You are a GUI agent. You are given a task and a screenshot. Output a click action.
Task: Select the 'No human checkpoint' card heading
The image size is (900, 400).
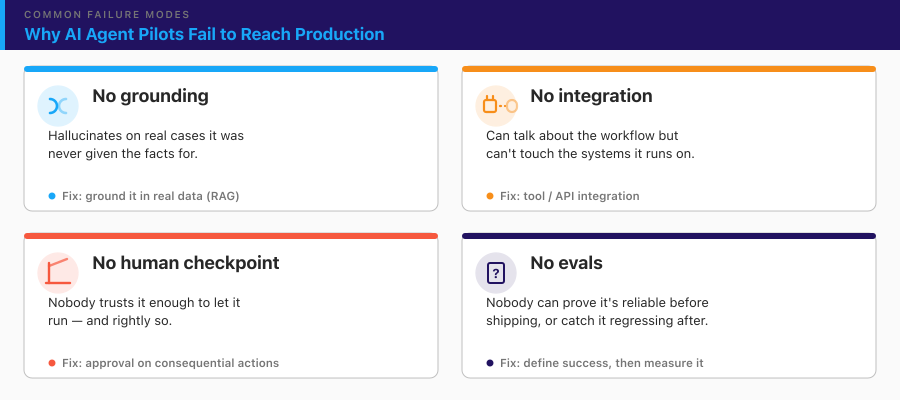pos(186,263)
